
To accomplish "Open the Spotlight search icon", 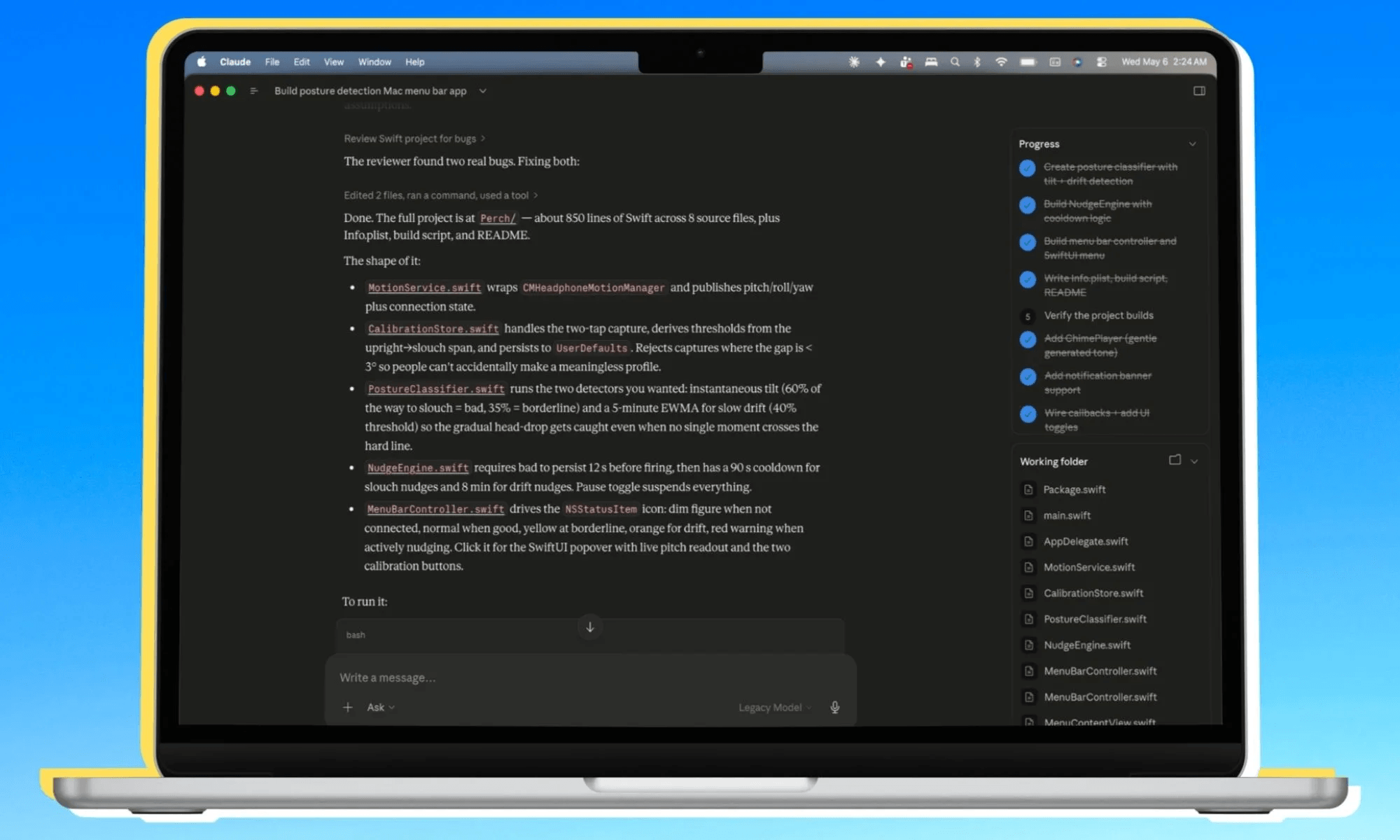I will coord(955,62).
